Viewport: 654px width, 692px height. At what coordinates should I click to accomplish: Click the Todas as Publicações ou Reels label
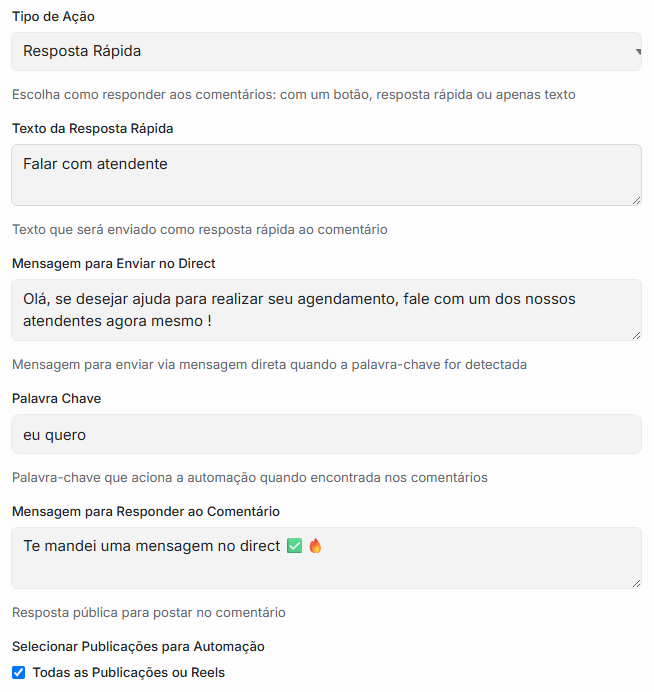coord(128,672)
